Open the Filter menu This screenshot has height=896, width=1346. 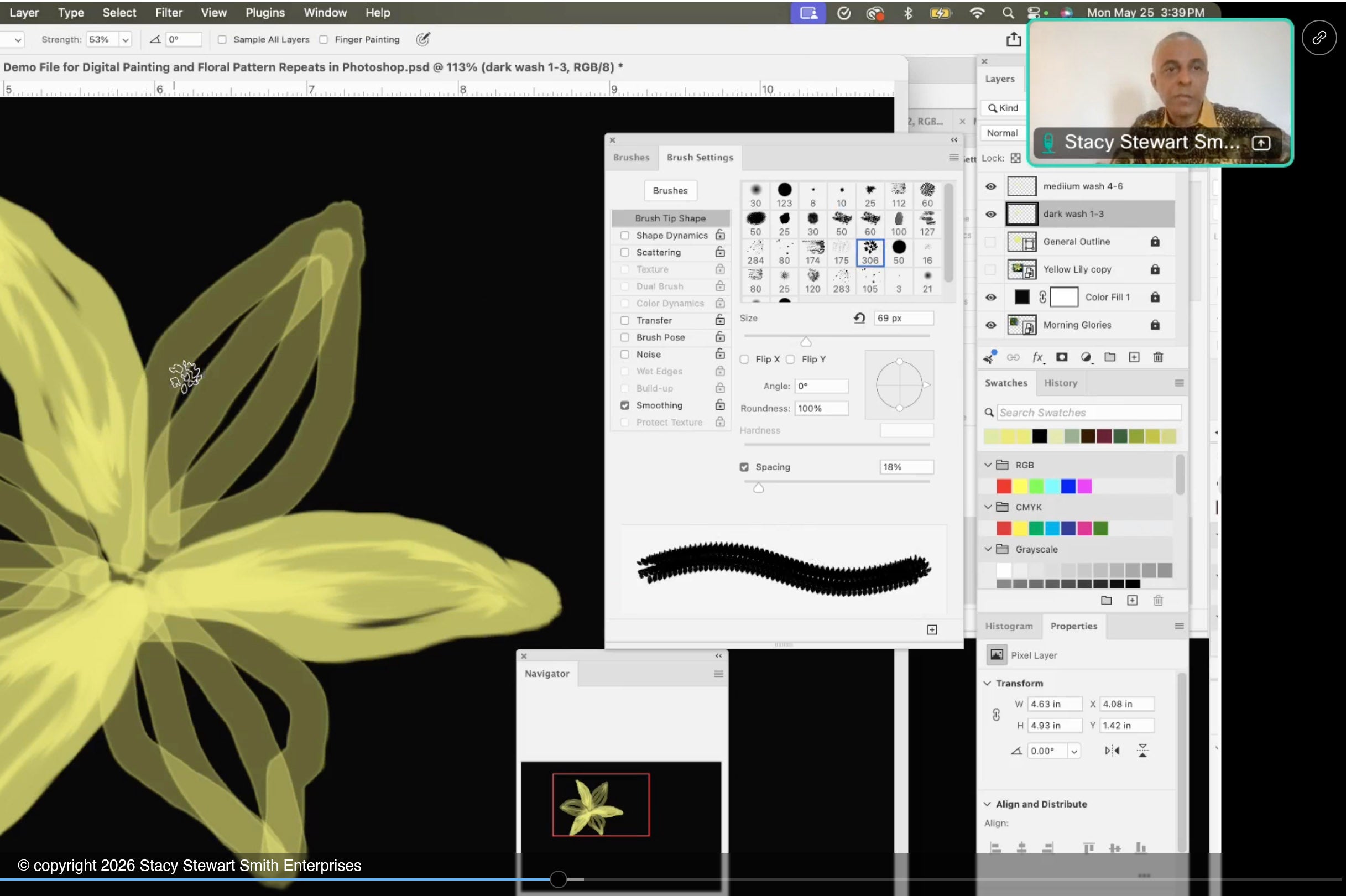169,13
